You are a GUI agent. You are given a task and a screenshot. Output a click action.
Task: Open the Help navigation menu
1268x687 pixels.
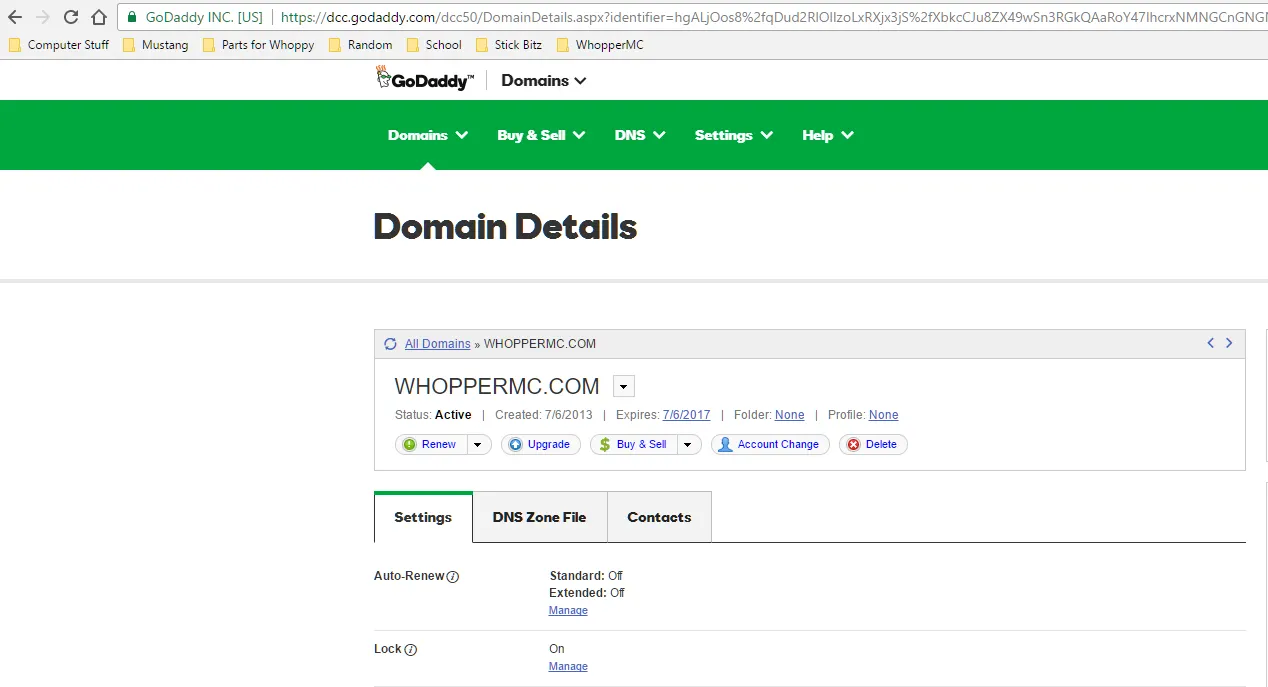point(828,135)
